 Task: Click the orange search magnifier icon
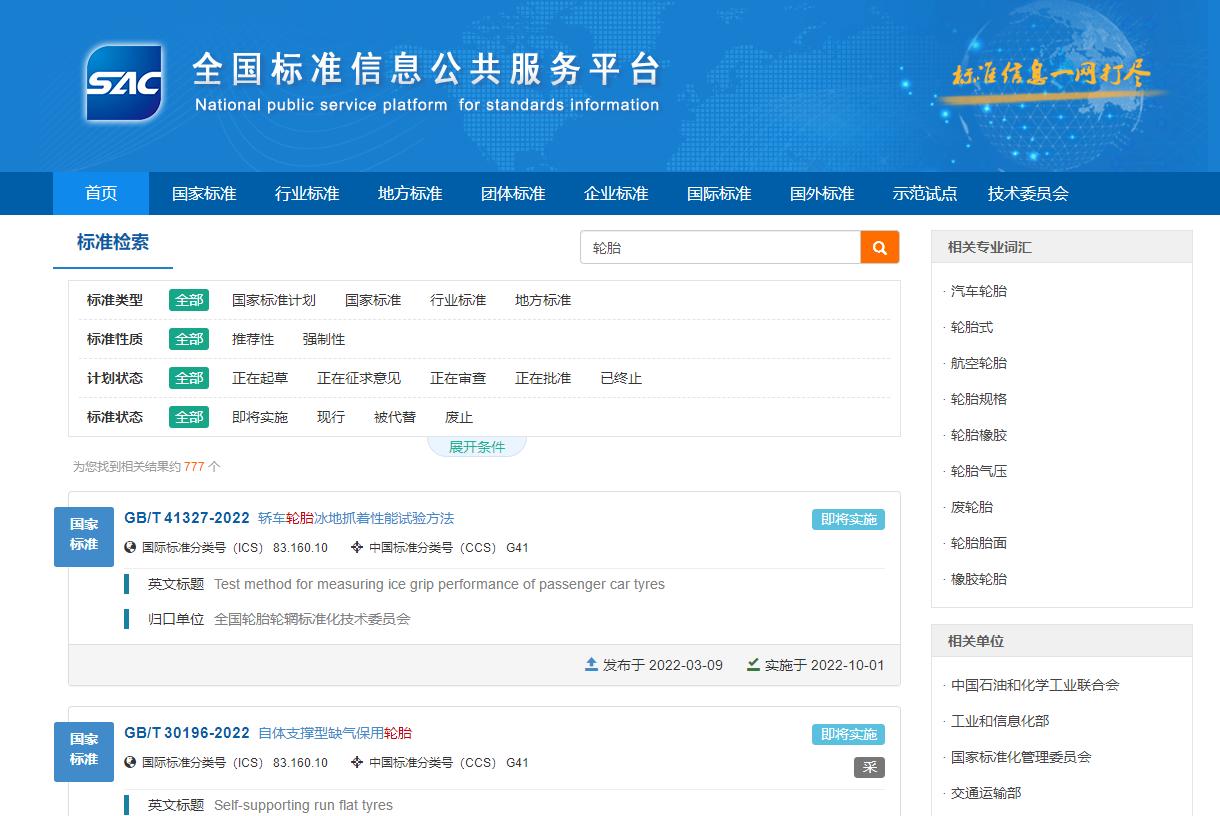[879, 247]
